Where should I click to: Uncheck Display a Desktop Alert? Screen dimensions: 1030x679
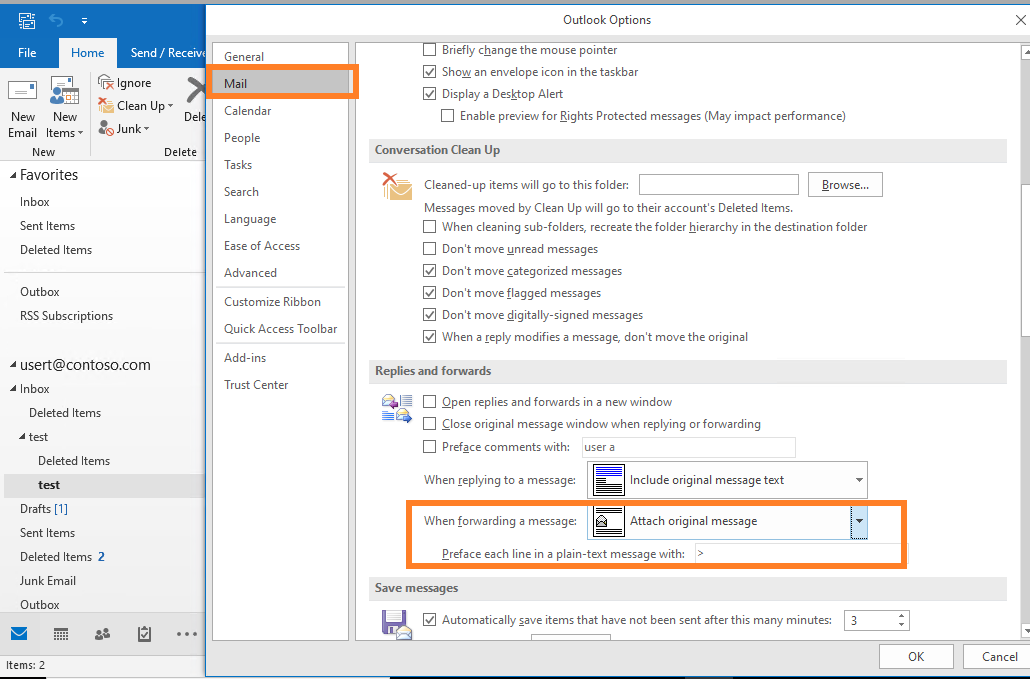tap(430, 94)
